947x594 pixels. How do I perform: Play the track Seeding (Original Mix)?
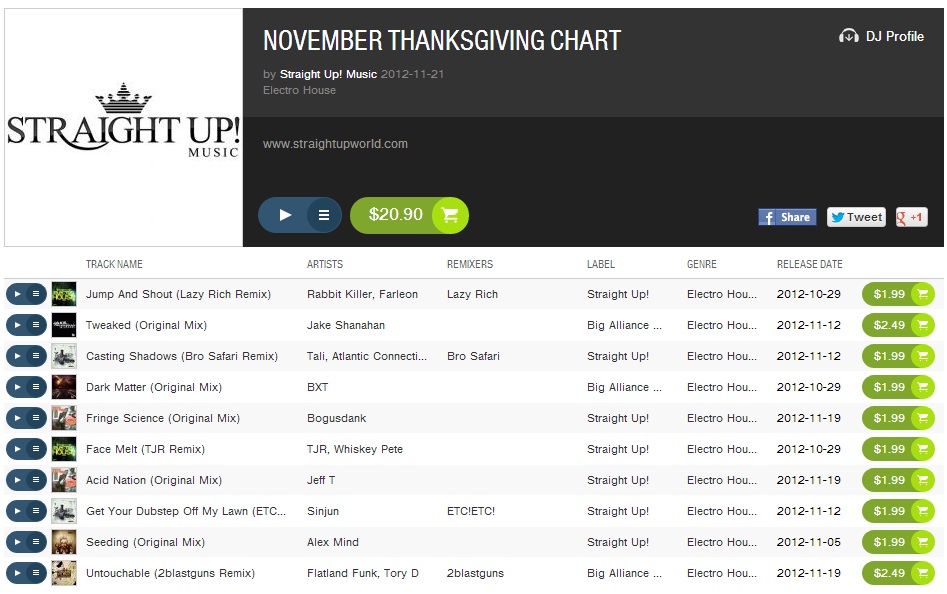pos(18,542)
